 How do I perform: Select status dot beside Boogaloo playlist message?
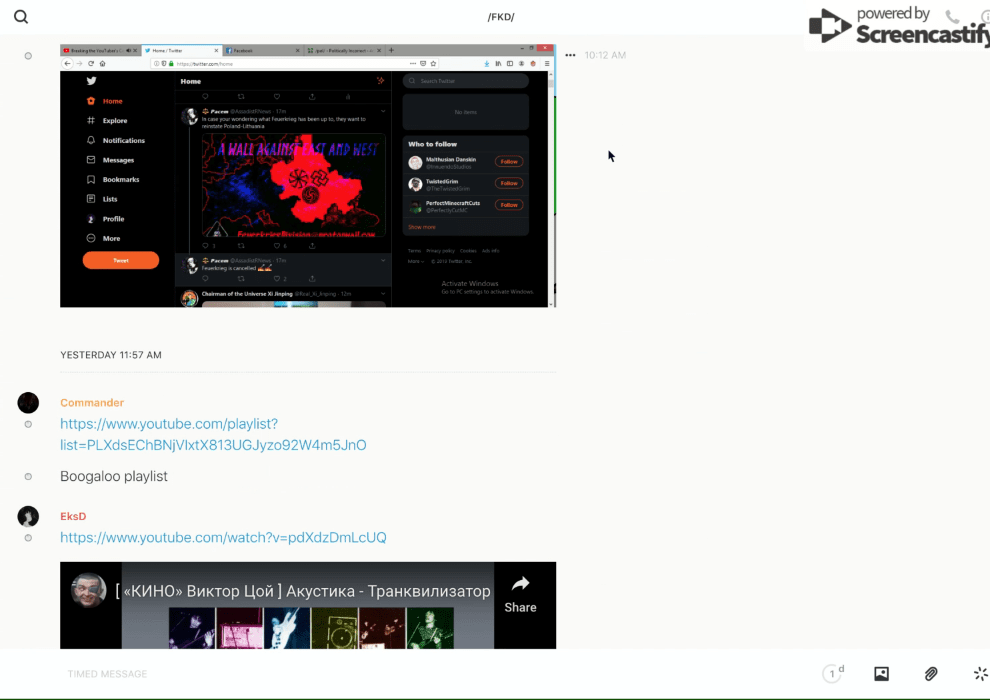[x=28, y=477]
